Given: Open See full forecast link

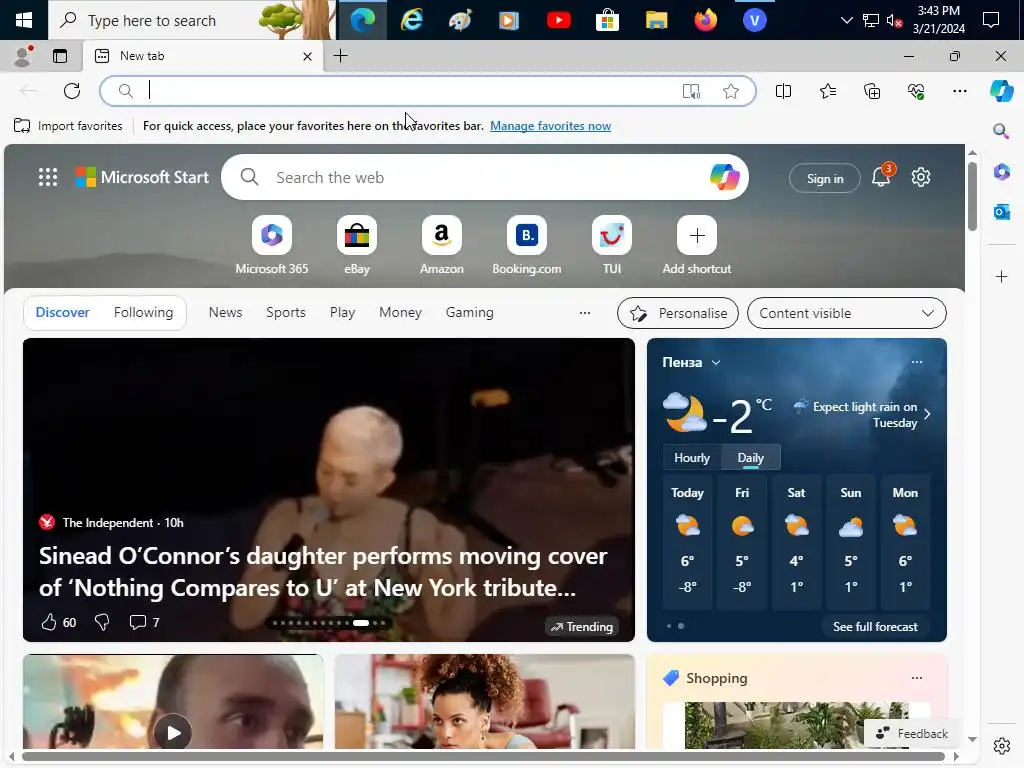Looking at the screenshot, I should point(875,627).
